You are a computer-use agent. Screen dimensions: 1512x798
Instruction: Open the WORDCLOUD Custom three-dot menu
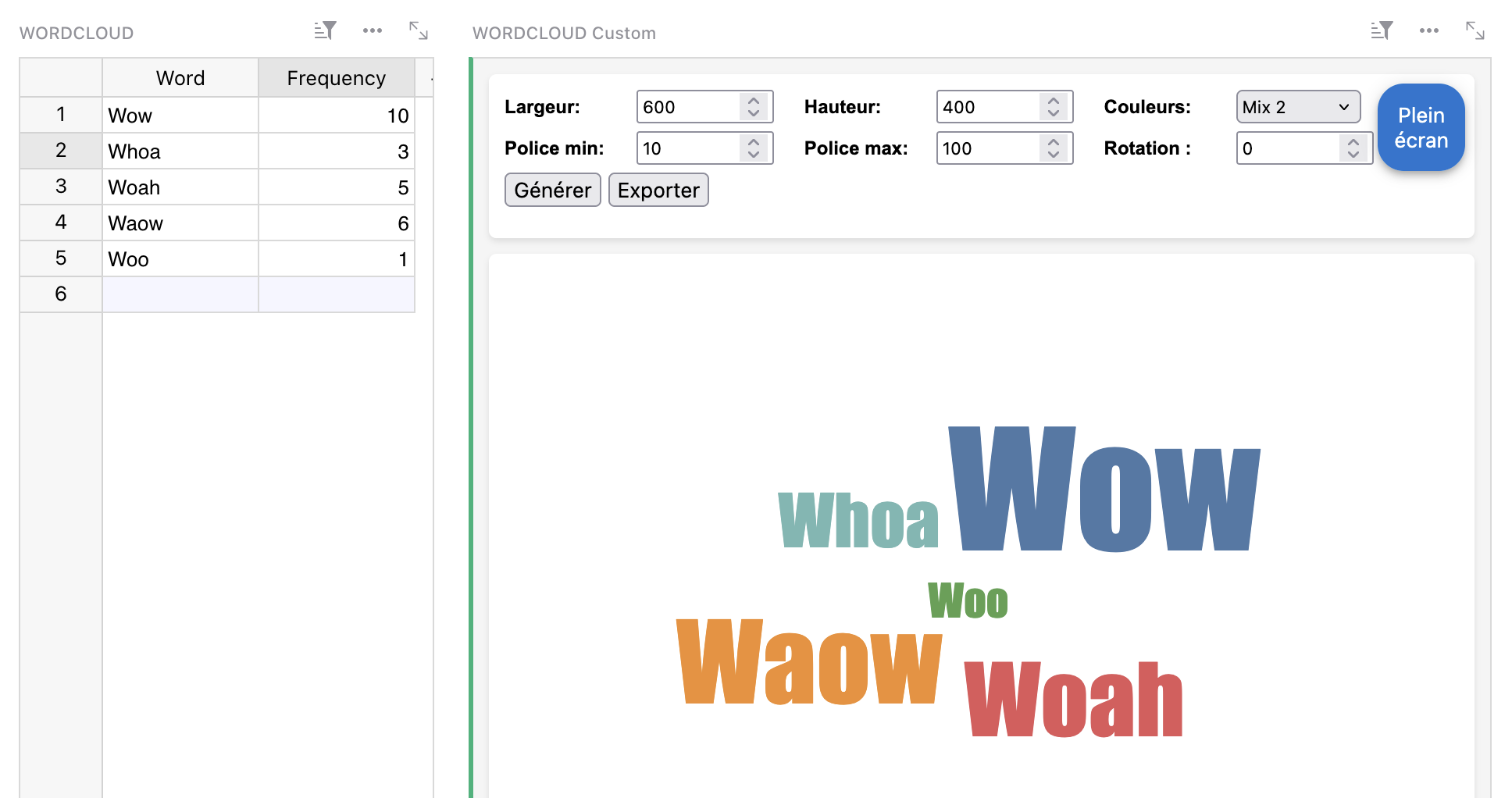1429,30
